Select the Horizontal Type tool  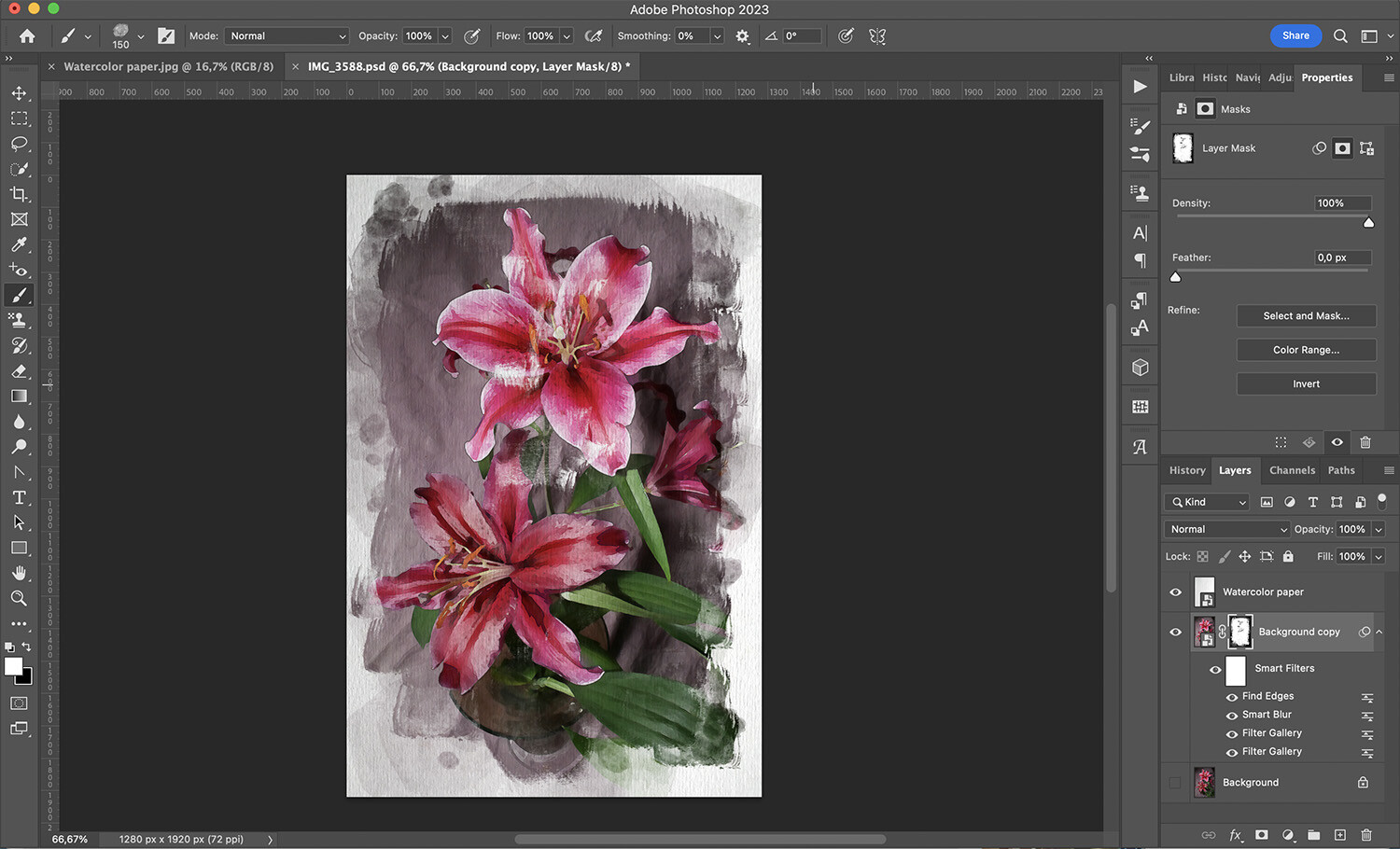tap(19, 497)
